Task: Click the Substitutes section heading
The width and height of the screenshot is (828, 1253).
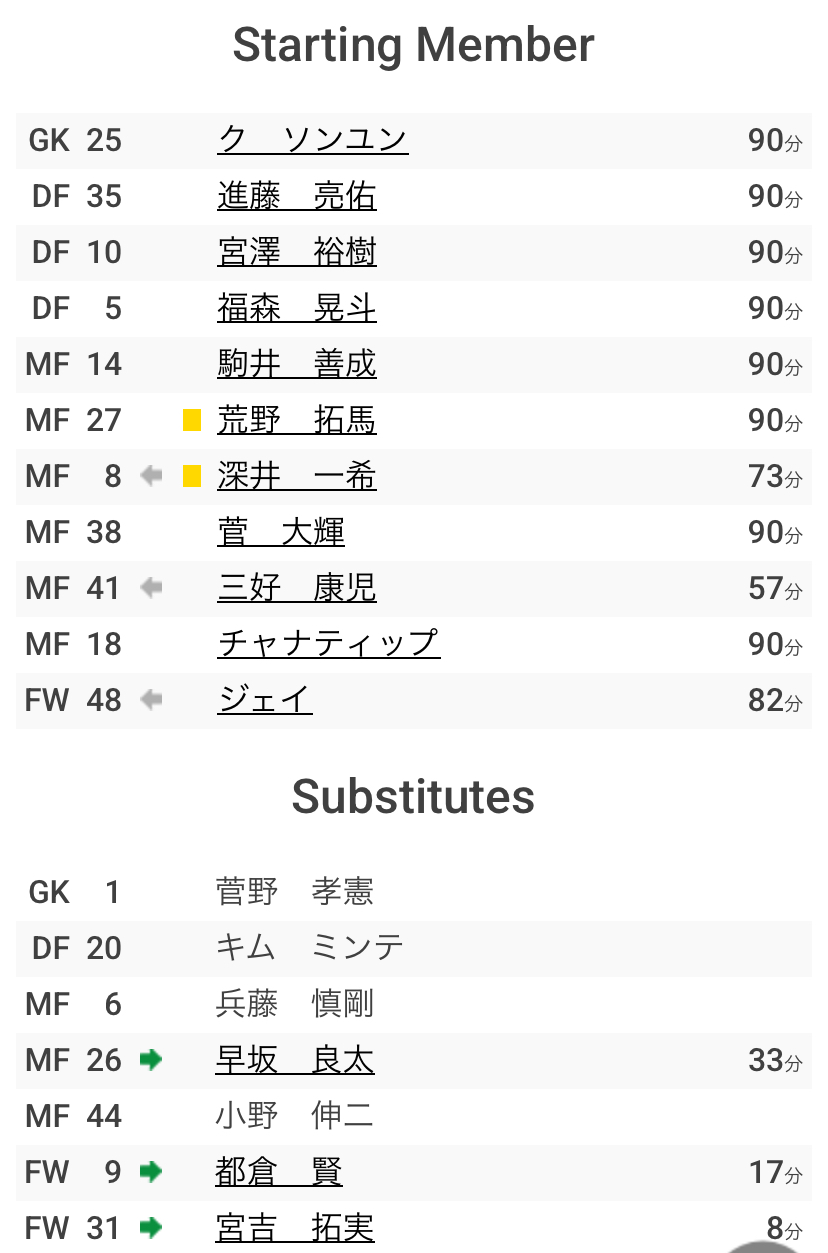Action: tap(413, 797)
